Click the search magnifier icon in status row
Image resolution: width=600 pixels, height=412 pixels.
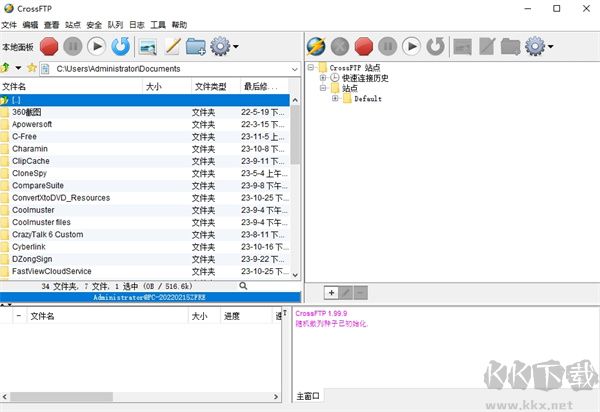click(243, 286)
